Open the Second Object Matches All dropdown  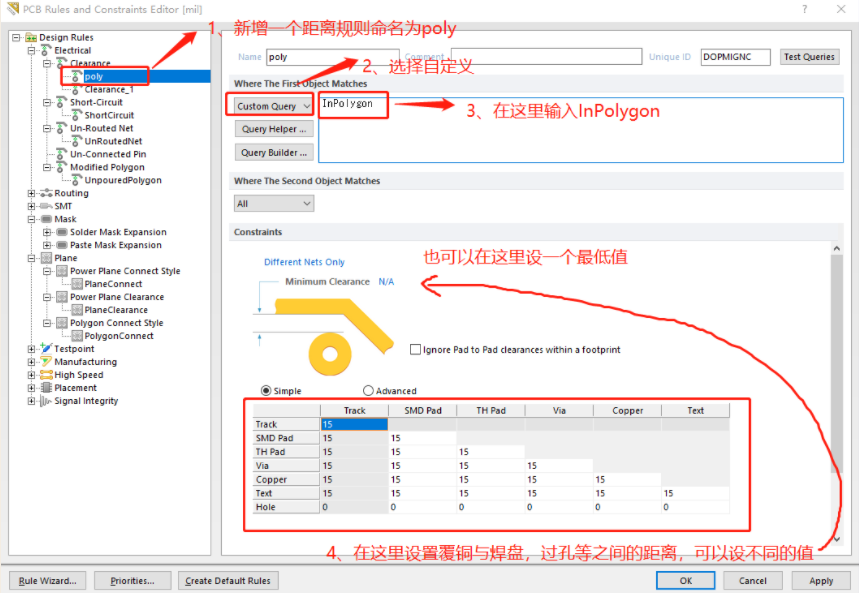pyautogui.click(x=274, y=203)
